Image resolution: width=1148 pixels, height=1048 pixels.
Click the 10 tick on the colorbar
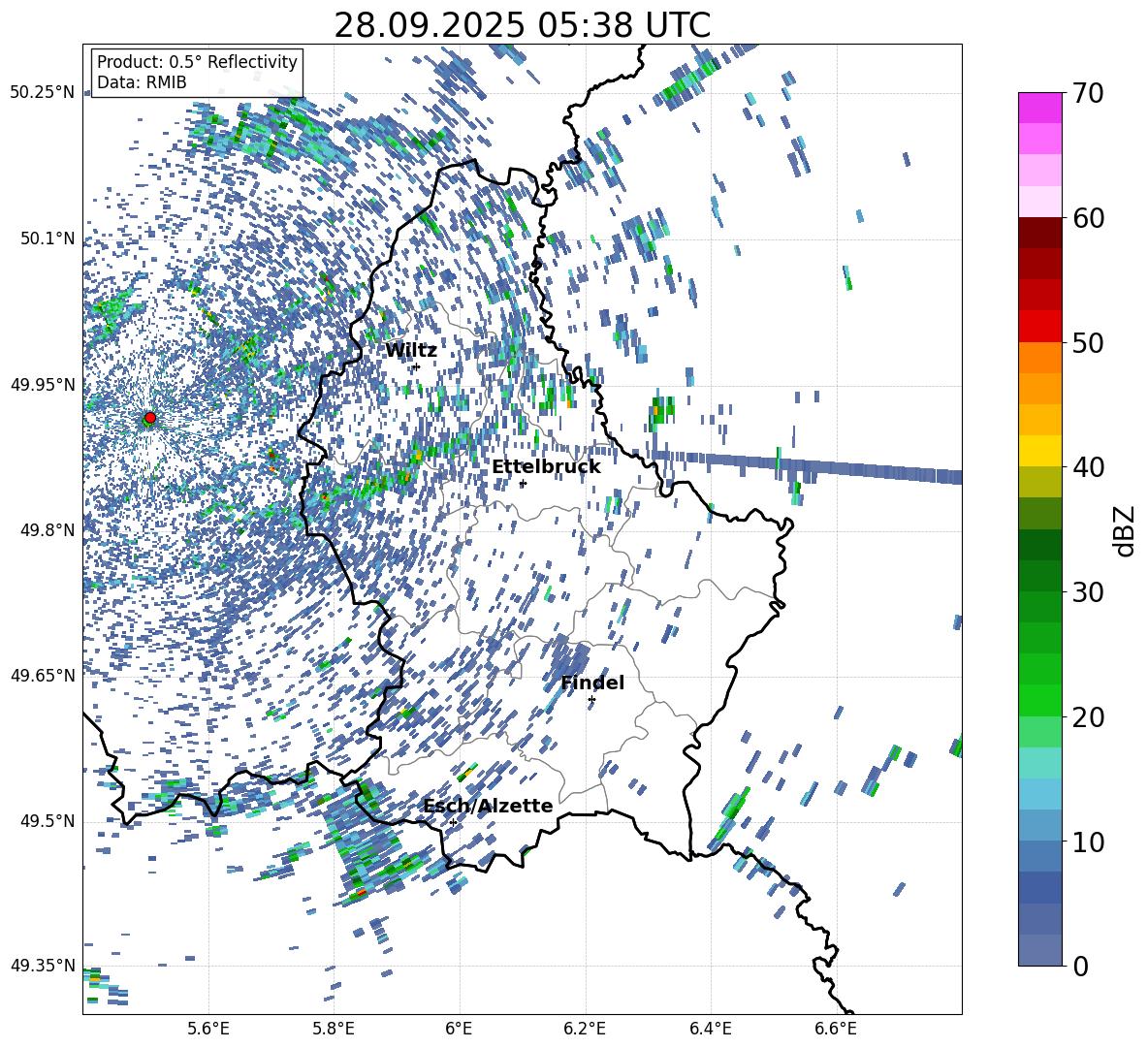tap(1088, 842)
